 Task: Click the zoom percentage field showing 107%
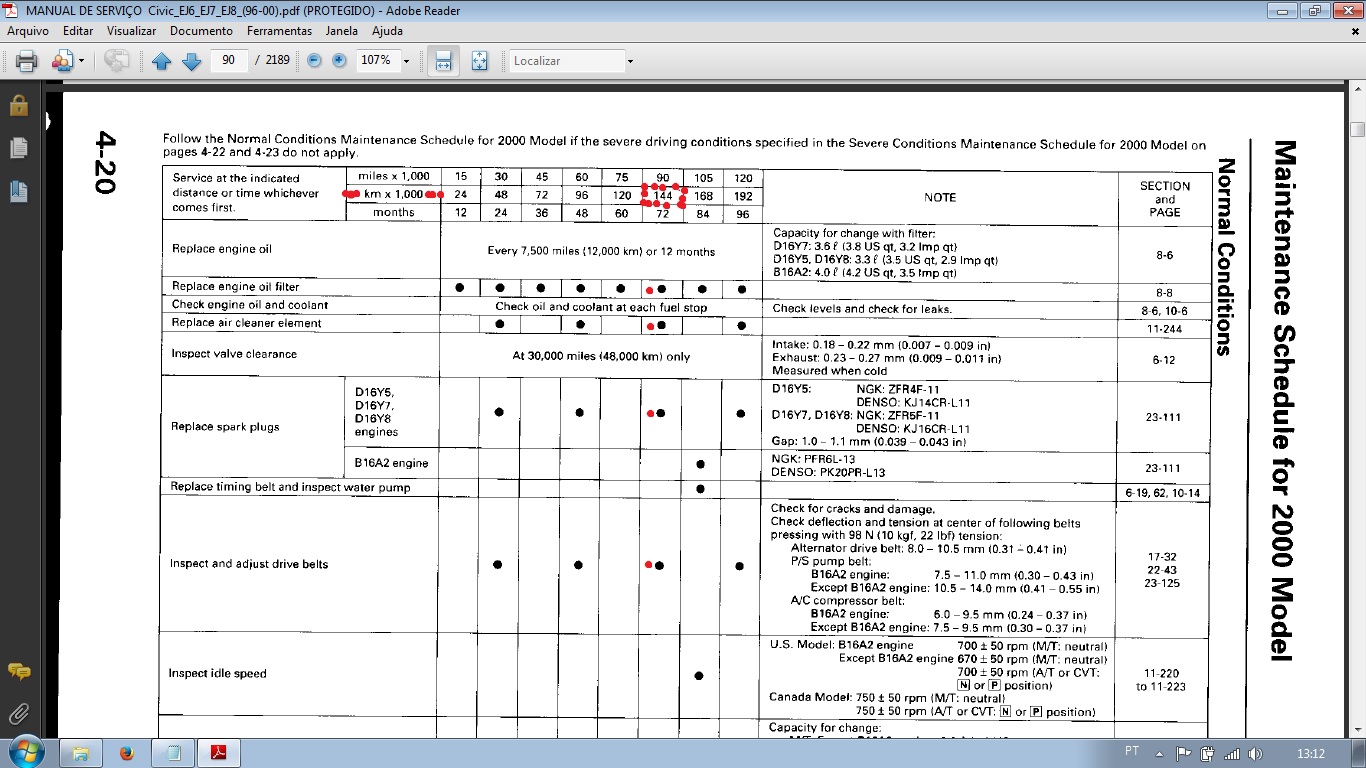(376, 61)
